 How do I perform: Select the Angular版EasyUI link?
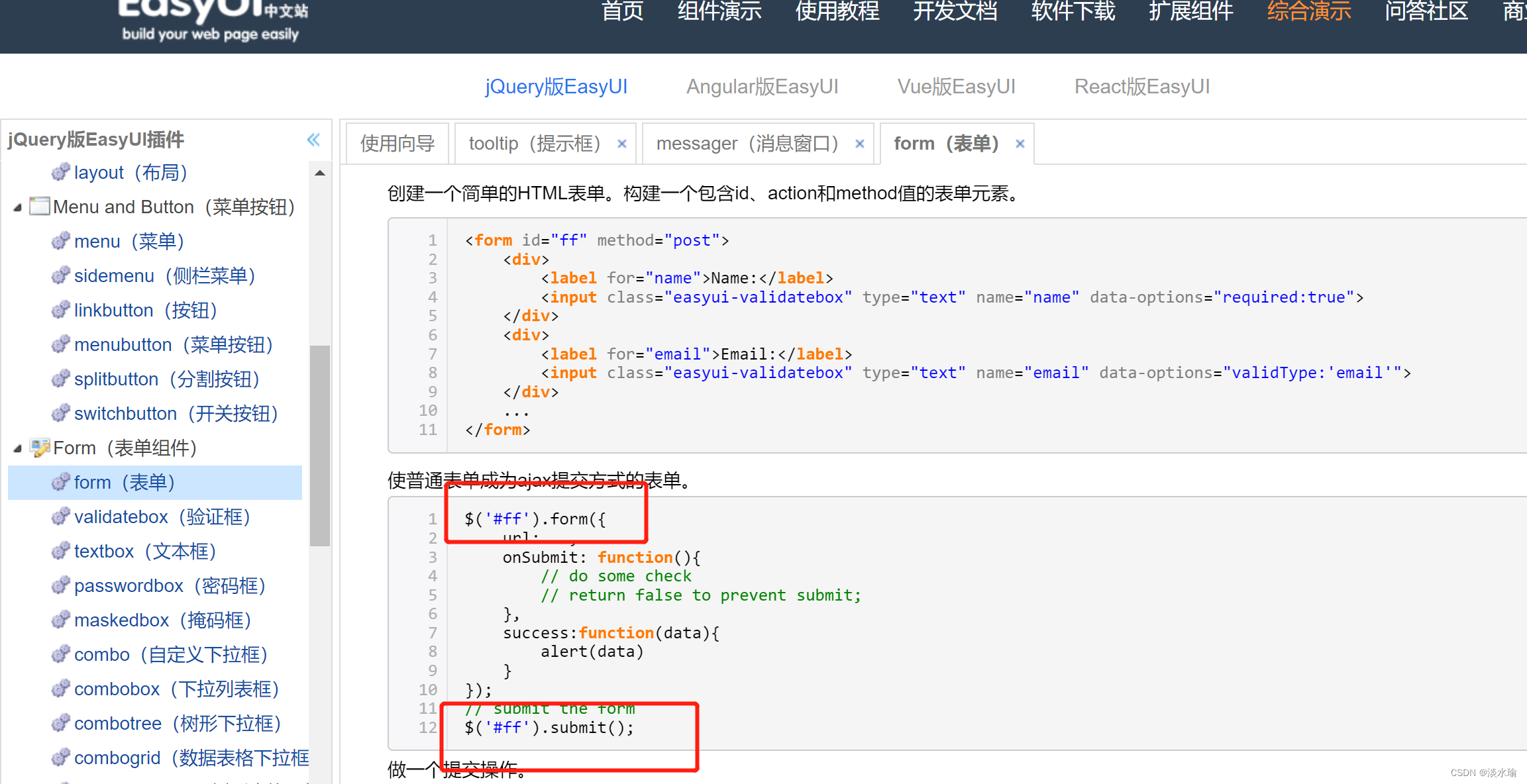[x=763, y=87]
